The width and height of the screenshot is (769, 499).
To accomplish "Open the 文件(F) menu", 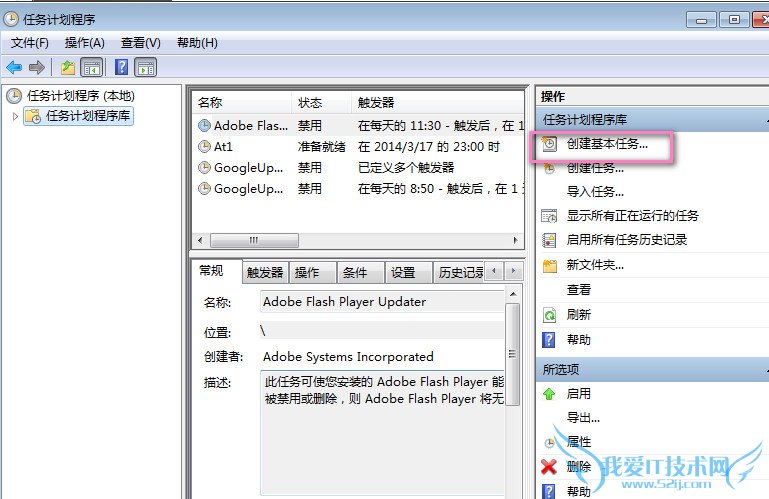I will coord(30,43).
